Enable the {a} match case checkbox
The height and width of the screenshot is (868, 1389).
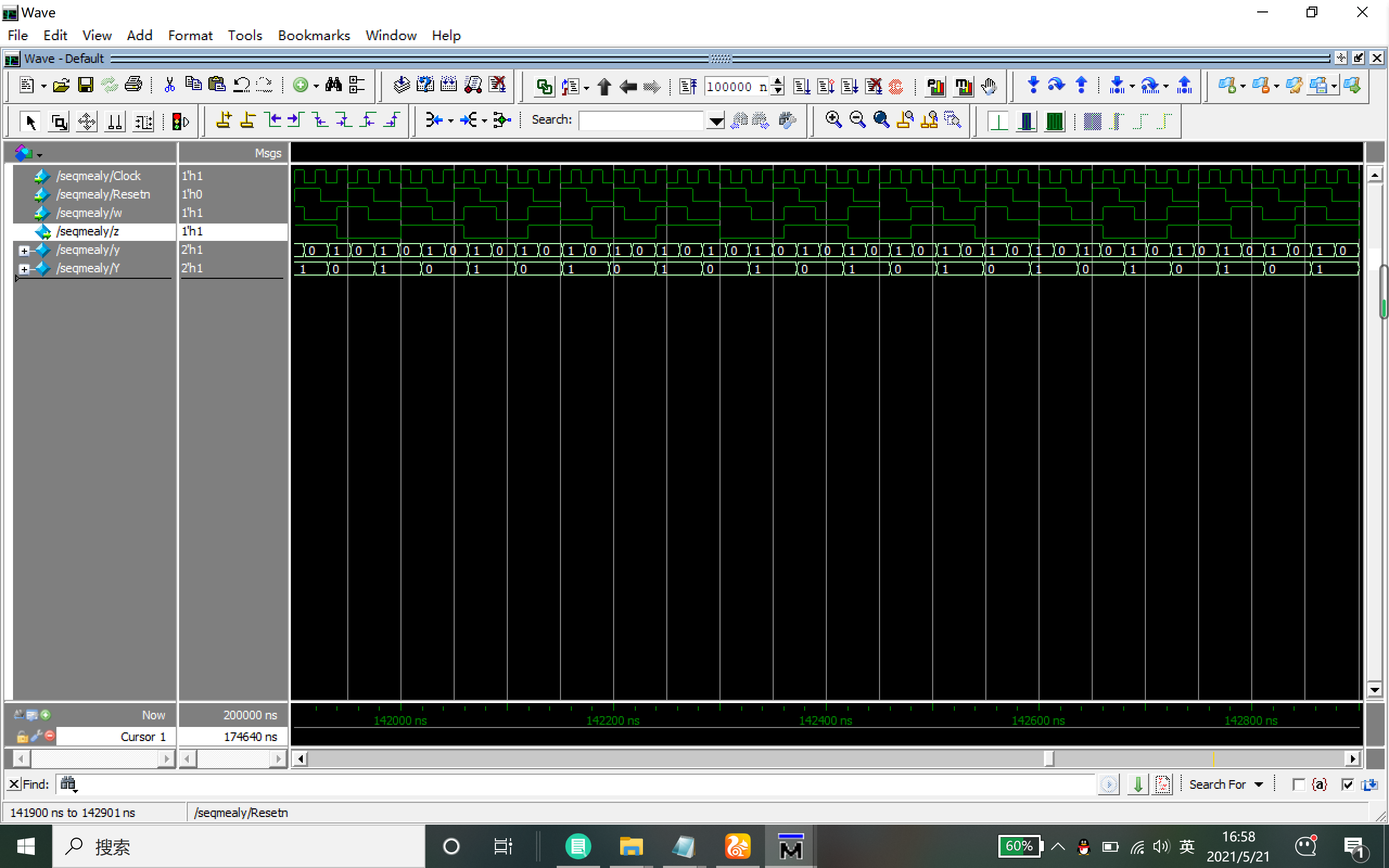click(x=1299, y=784)
